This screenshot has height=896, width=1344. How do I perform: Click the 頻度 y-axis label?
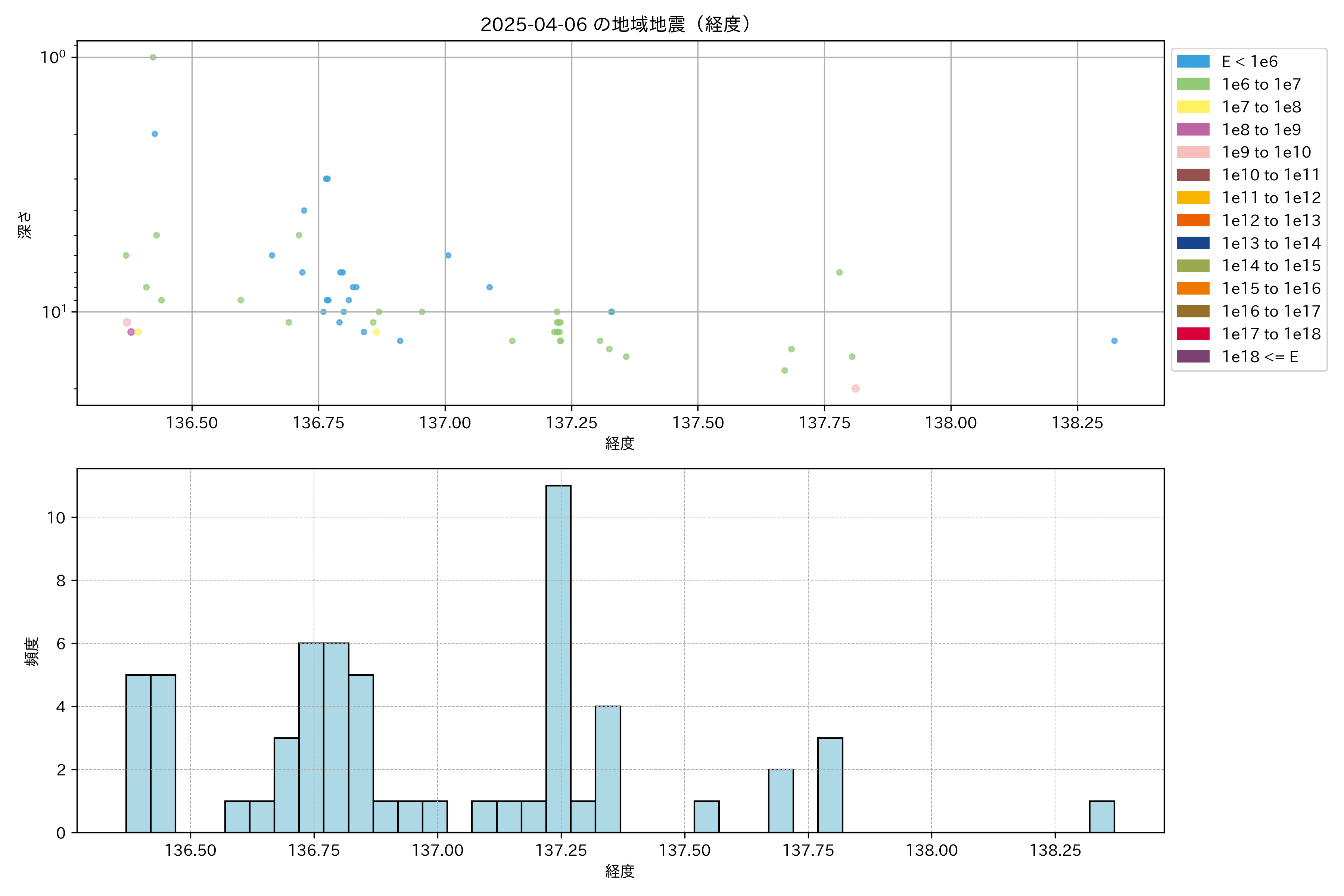[32, 651]
